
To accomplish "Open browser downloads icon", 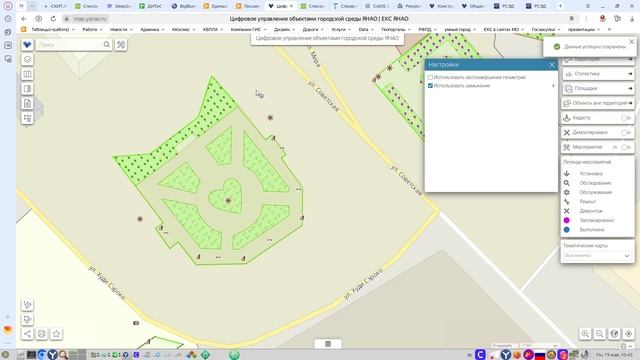I will tap(632, 19).
